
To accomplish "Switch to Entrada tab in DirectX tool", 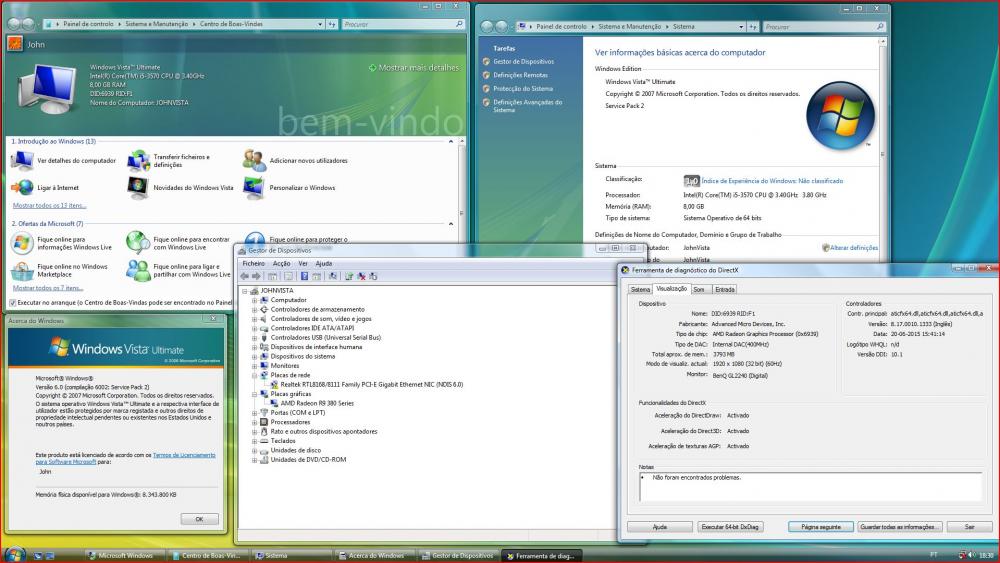I will [725, 289].
